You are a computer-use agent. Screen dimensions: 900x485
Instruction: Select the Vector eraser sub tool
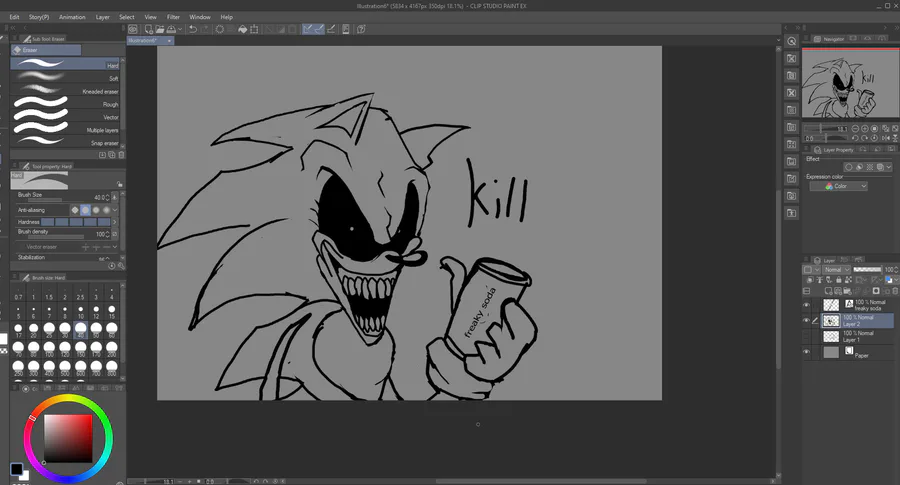[x=65, y=116]
